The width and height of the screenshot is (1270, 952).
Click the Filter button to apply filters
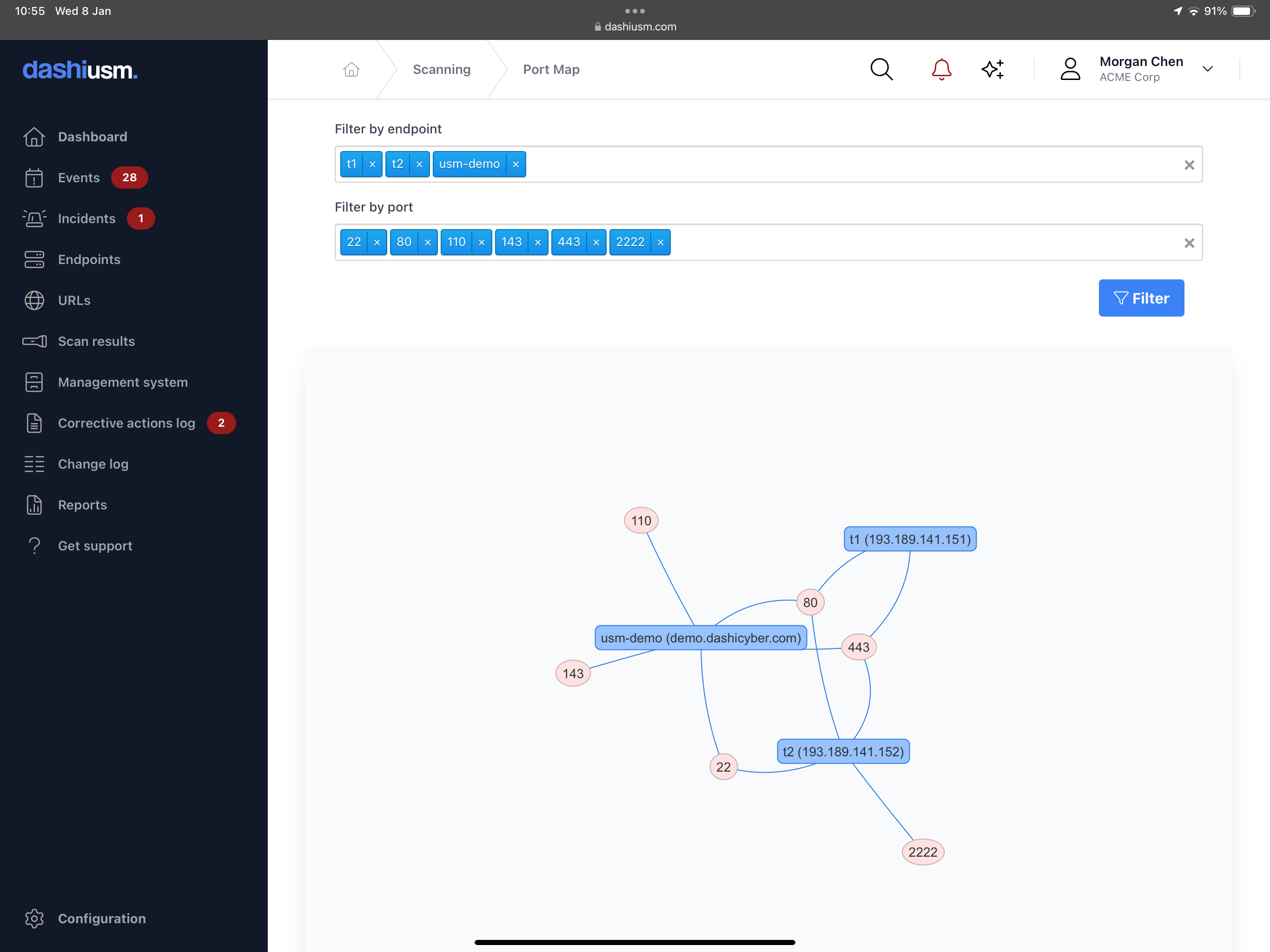[x=1141, y=297]
